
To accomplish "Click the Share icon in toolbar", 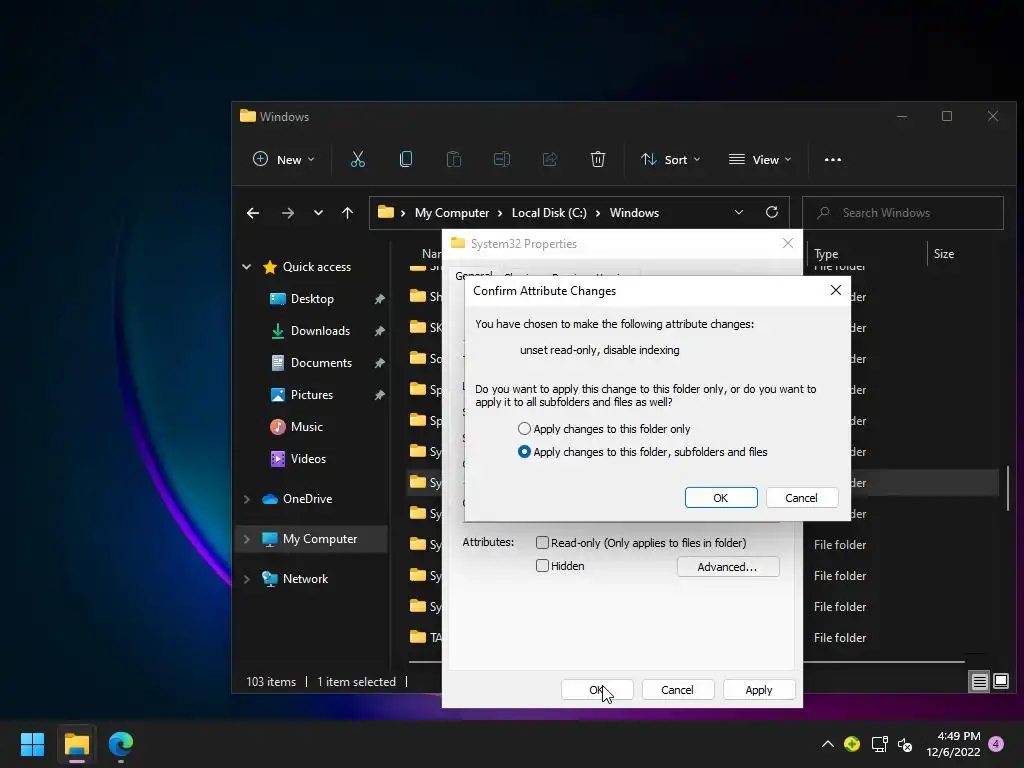I will pyautogui.click(x=550, y=159).
